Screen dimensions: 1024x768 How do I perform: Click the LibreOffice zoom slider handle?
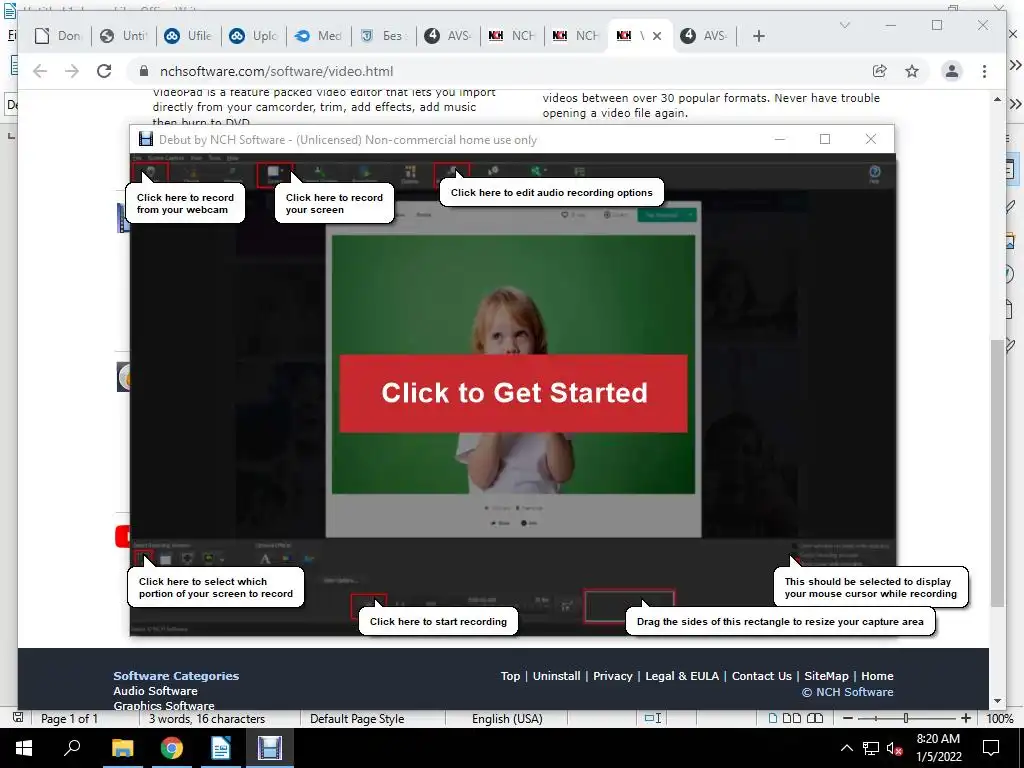point(906,718)
